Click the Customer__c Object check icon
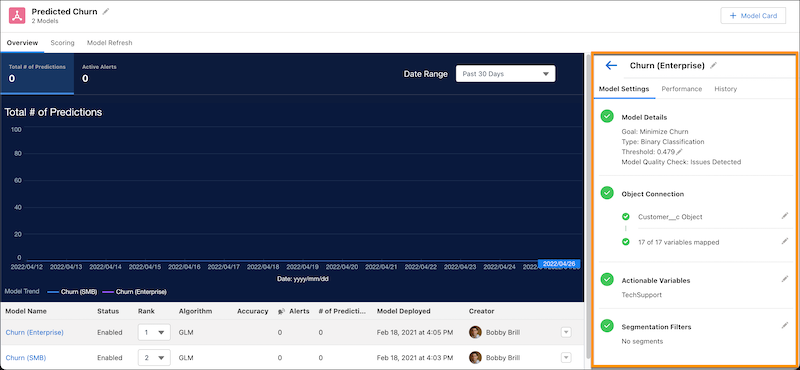Image resolution: width=800 pixels, height=370 pixels. (626, 216)
